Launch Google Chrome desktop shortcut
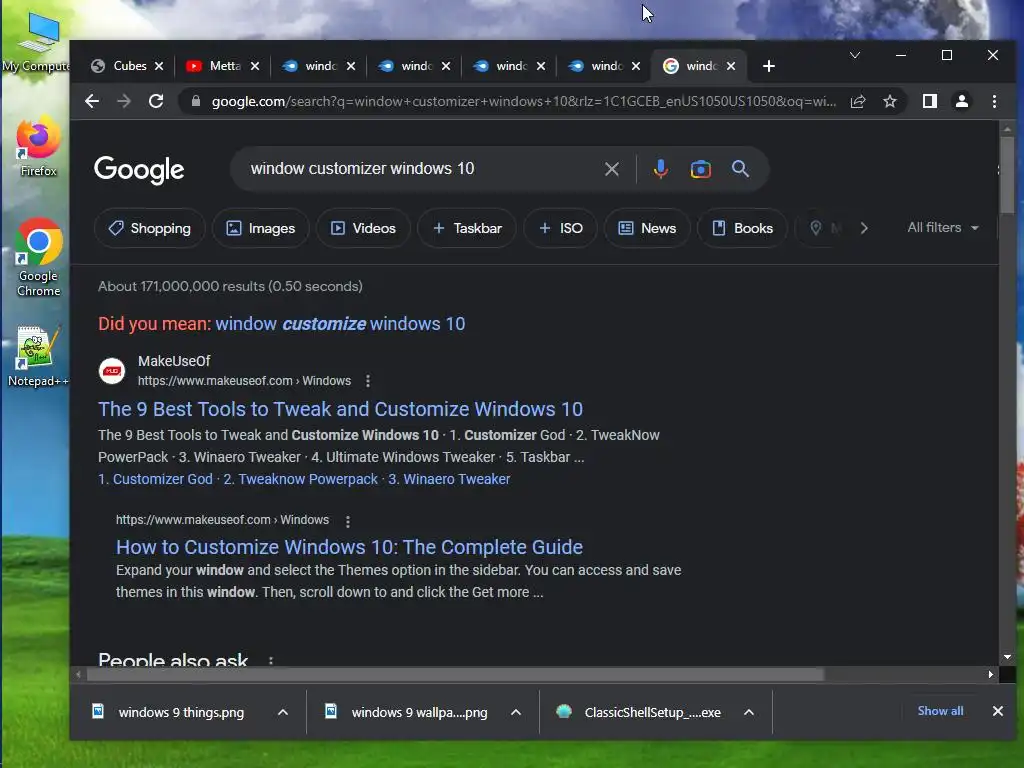Viewport: 1024px width, 768px height. [x=39, y=258]
